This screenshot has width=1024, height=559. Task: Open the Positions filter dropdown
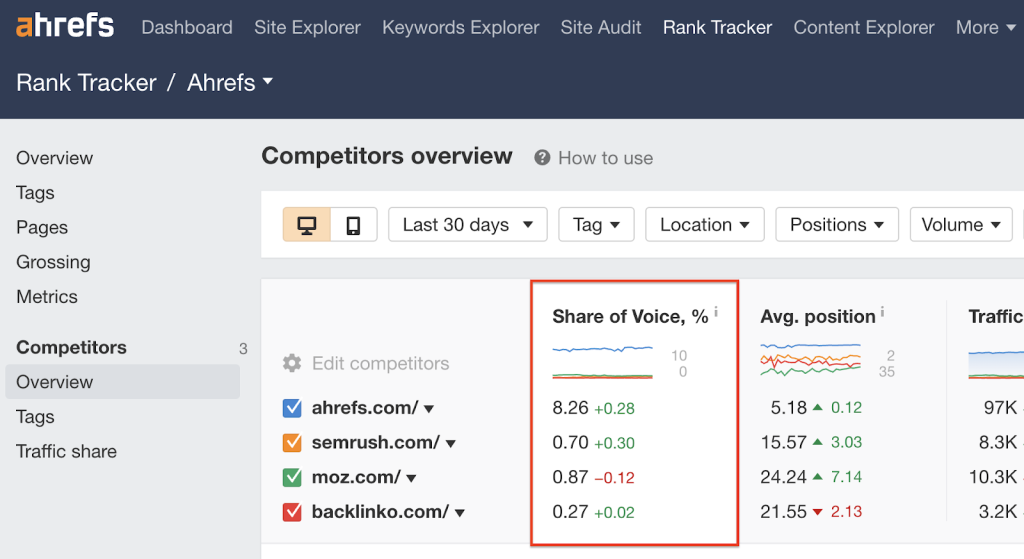[x=836, y=225]
